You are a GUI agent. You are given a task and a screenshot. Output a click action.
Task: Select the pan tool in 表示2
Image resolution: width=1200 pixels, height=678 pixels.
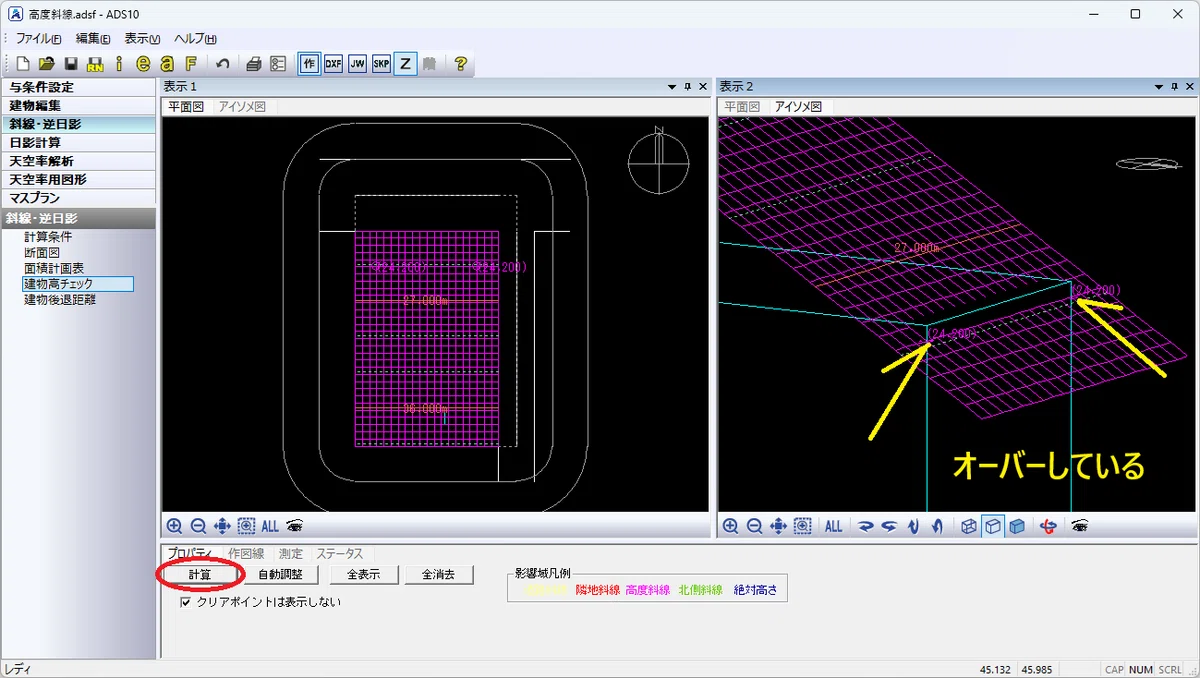tap(778, 526)
